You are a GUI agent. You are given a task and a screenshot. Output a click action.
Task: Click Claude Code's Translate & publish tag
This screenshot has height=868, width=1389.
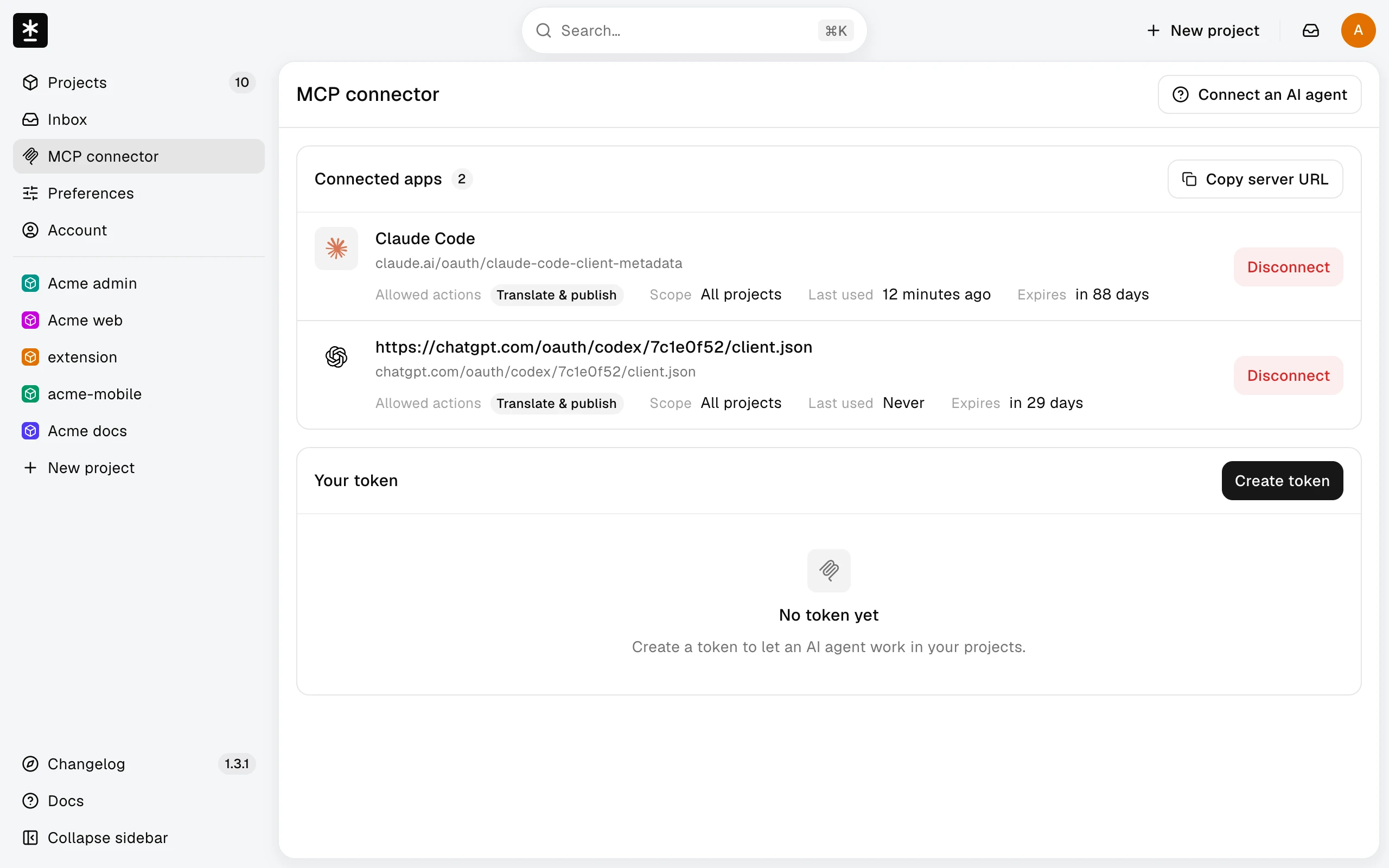556,295
